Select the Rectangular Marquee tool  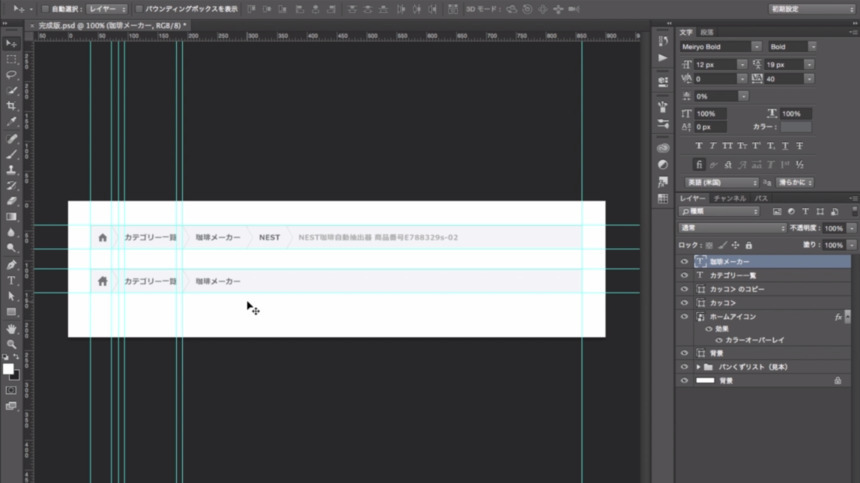point(11,59)
